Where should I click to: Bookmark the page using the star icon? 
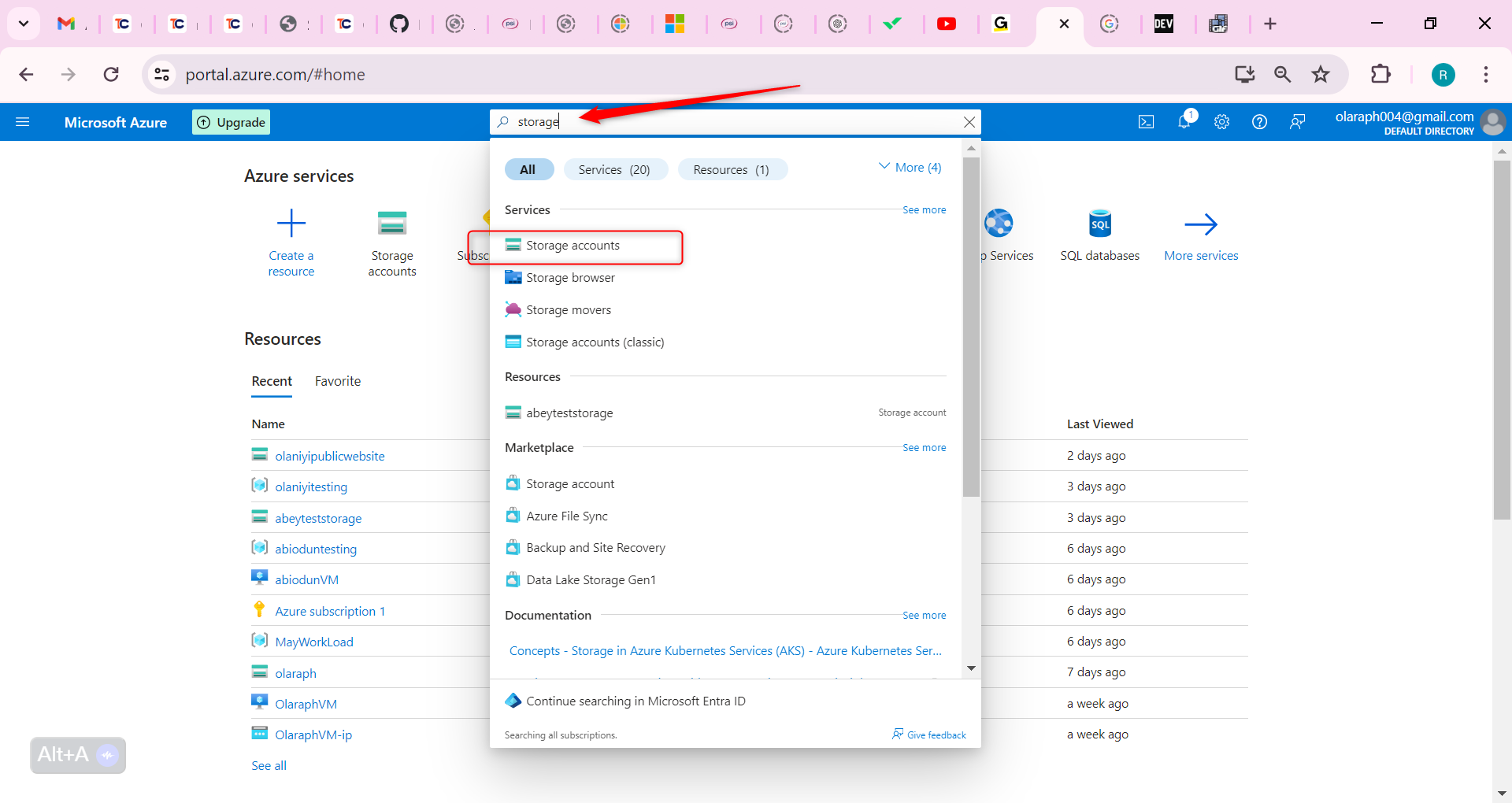1321,74
